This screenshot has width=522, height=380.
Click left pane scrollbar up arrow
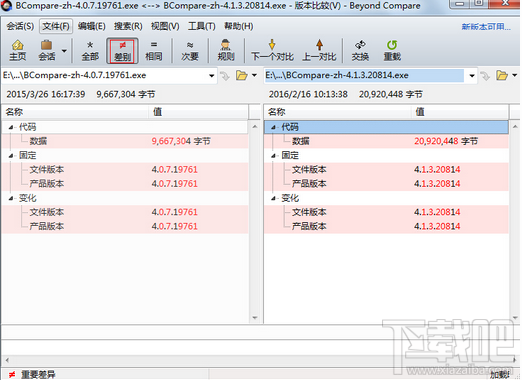pyautogui.click(x=255, y=127)
